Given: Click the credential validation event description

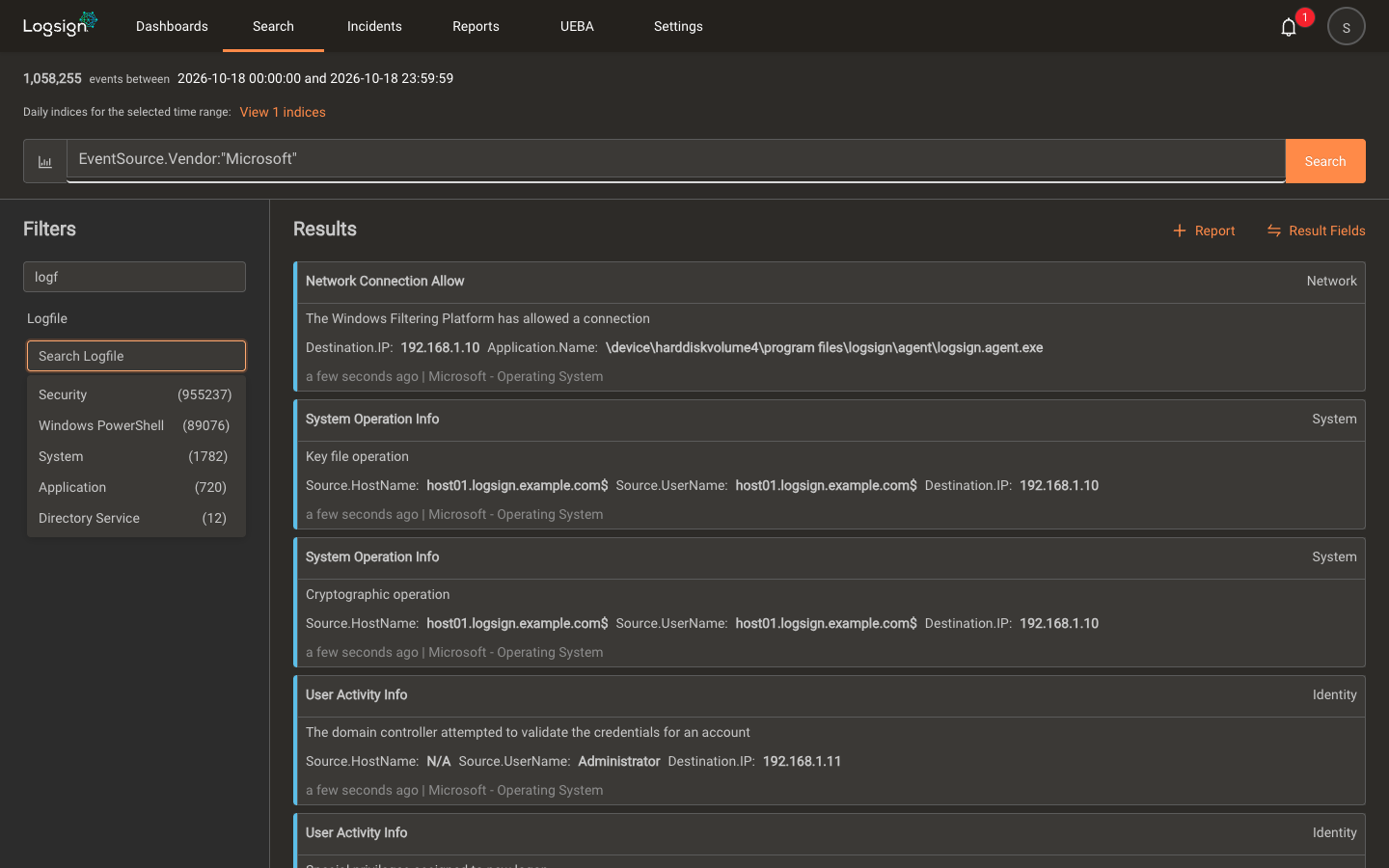Looking at the screenshot, I should [528, 732].
